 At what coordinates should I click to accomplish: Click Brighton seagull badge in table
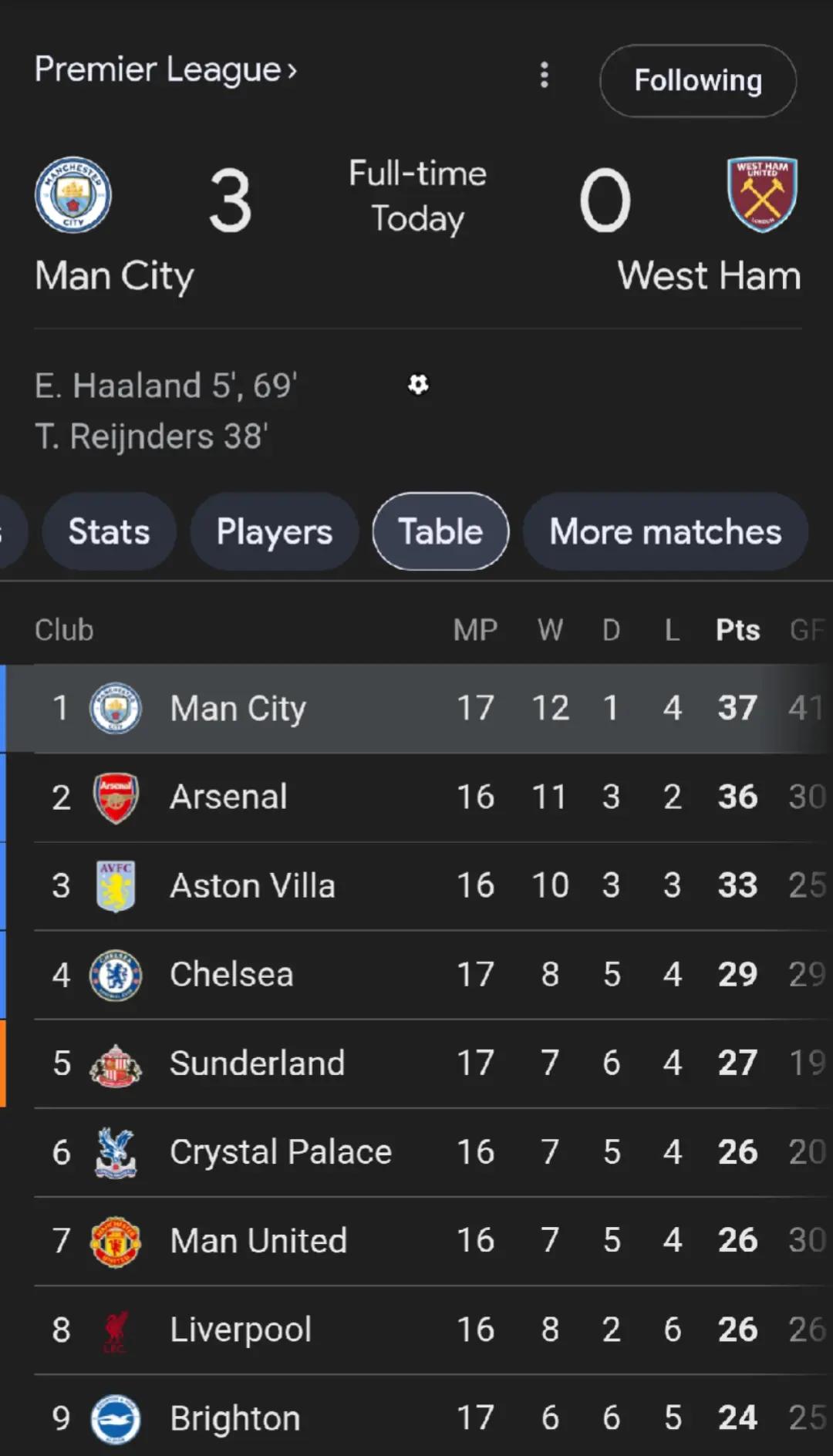pyautogui.click(x=116, y=1418)
